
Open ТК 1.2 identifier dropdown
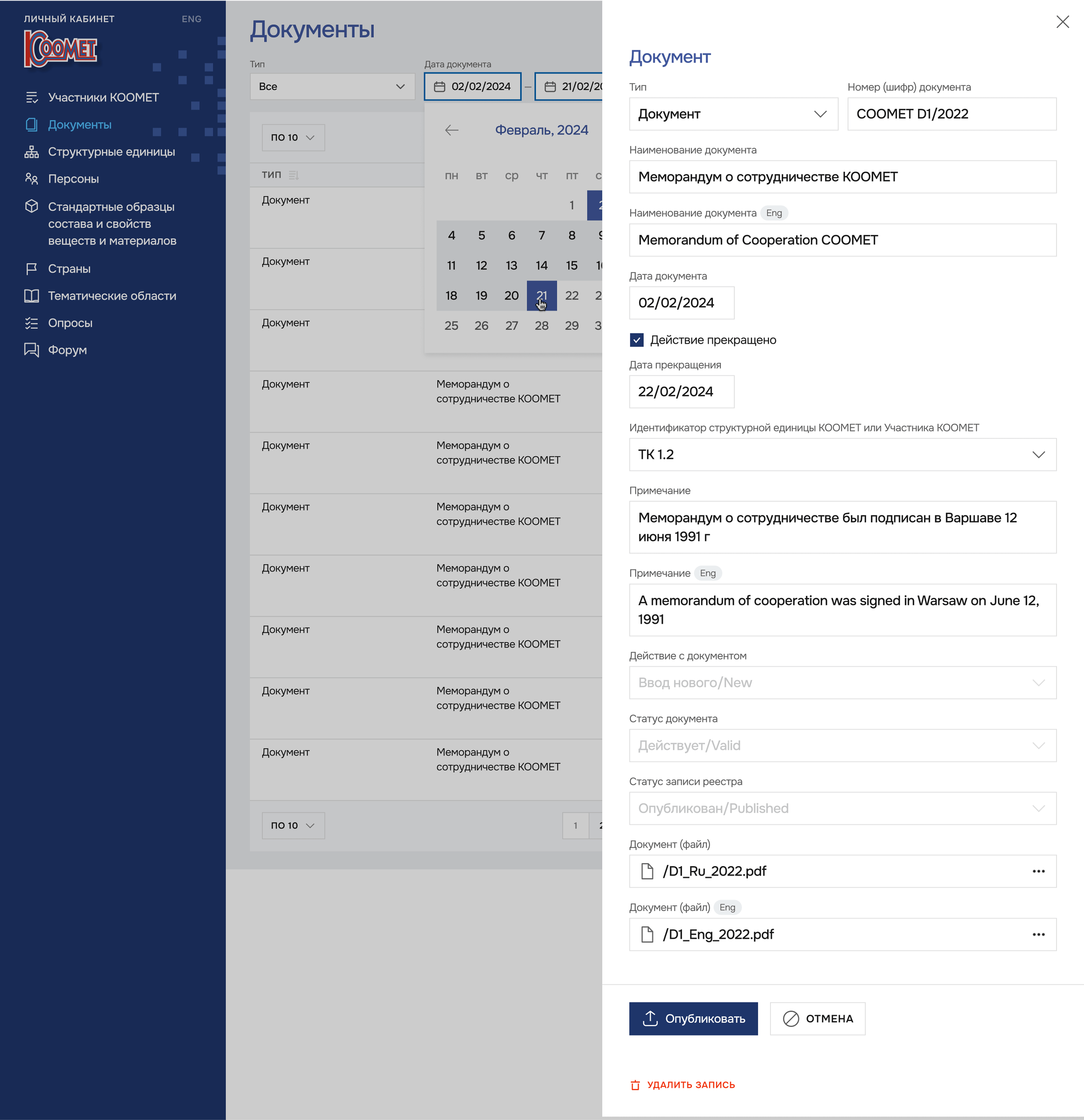[842, 455]
